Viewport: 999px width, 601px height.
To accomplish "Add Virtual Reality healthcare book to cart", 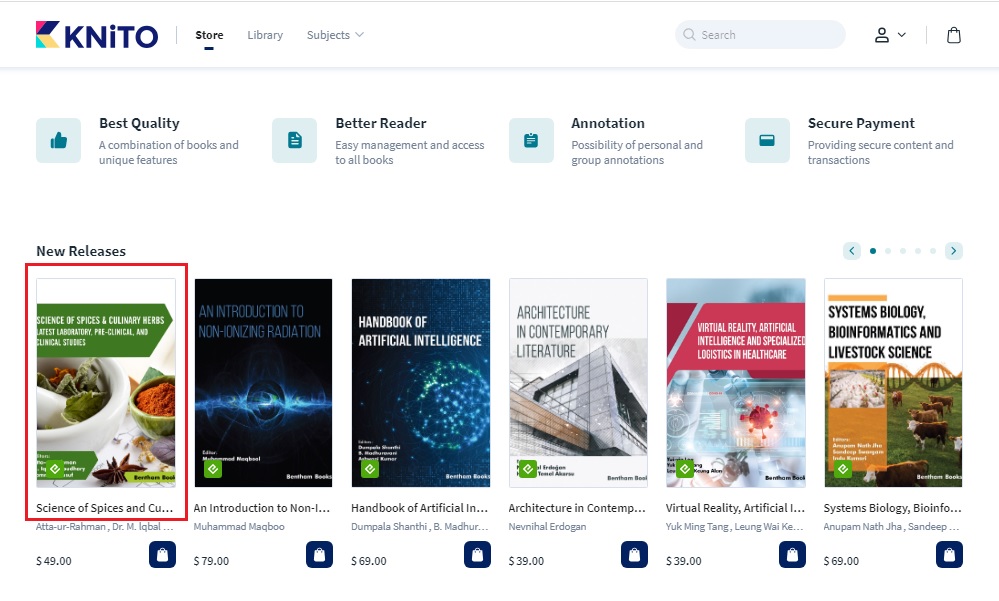I will coord(792,554).
